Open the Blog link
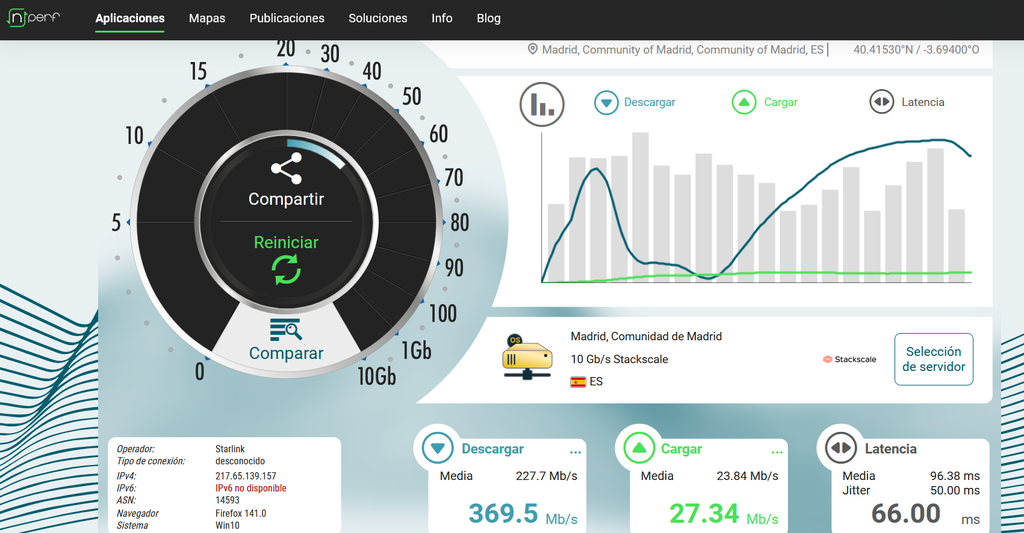Viewport: 1024px width, 533px height. pyautogui.click(x=489, y=18)
